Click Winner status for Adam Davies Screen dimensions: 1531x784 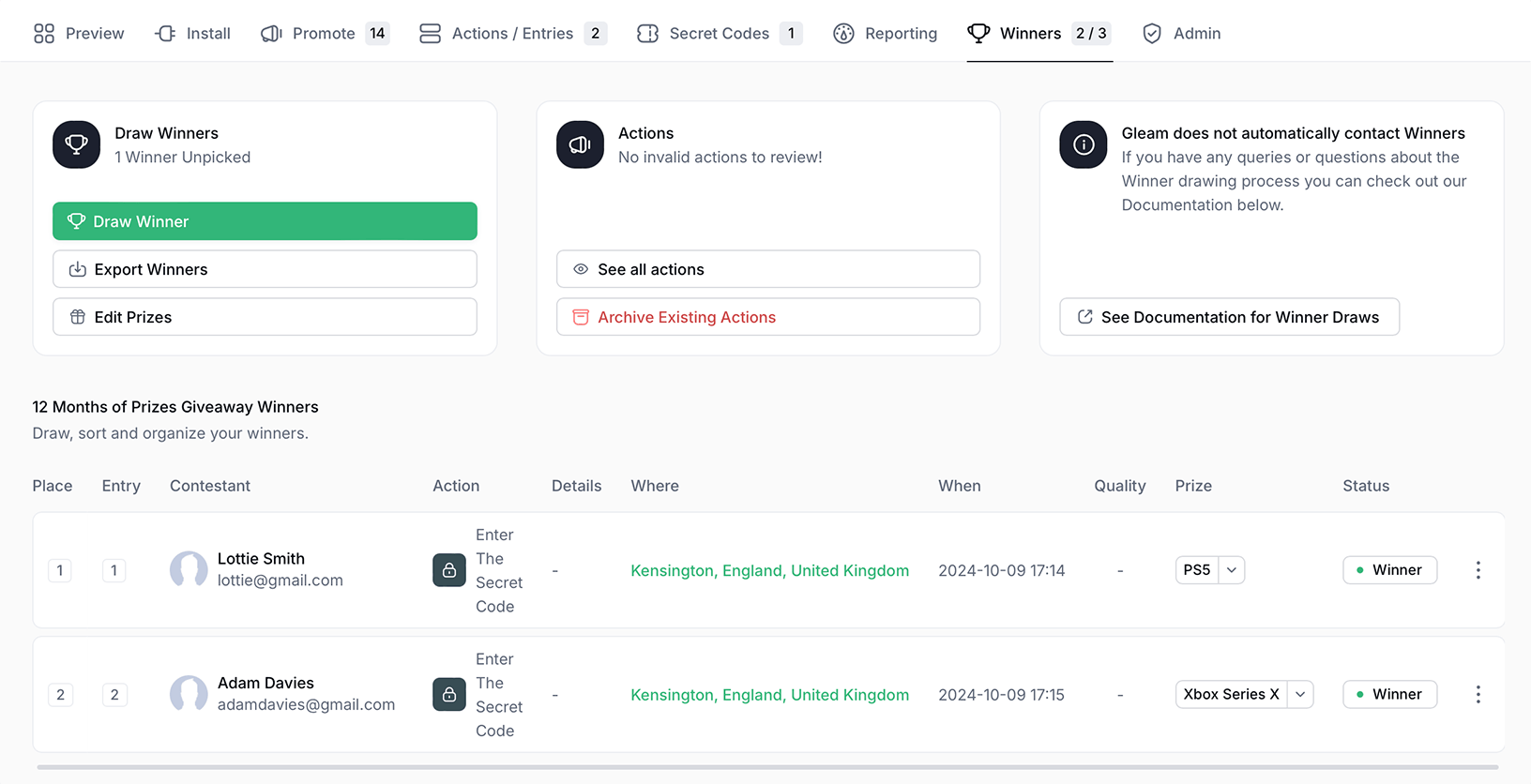tap(1389, 695)
